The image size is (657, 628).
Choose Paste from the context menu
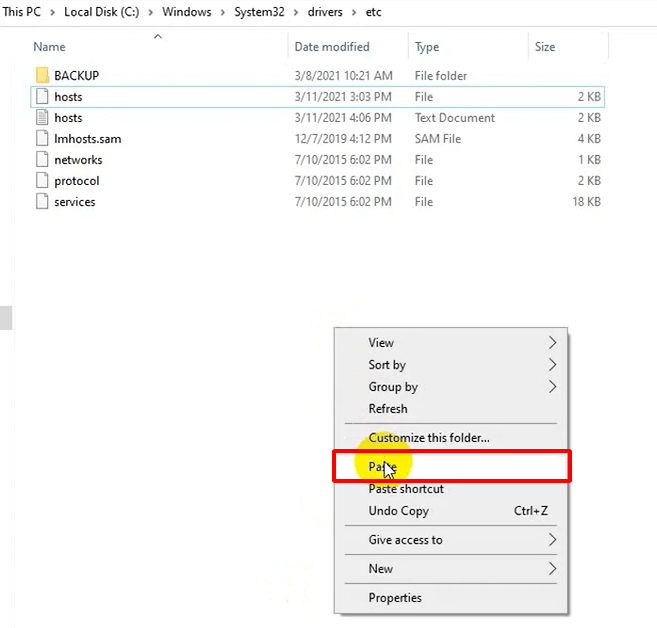tap(452, 466)
